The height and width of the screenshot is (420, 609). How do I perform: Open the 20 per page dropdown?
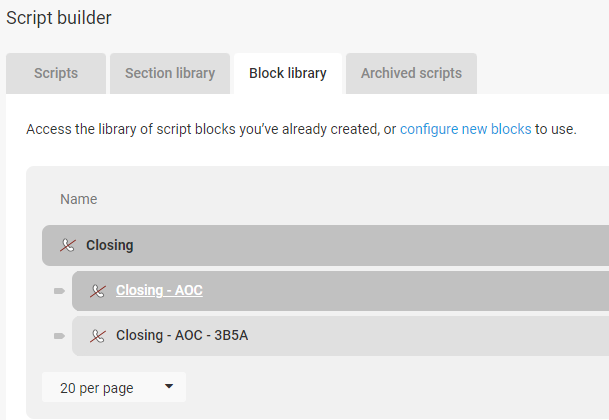114,387
